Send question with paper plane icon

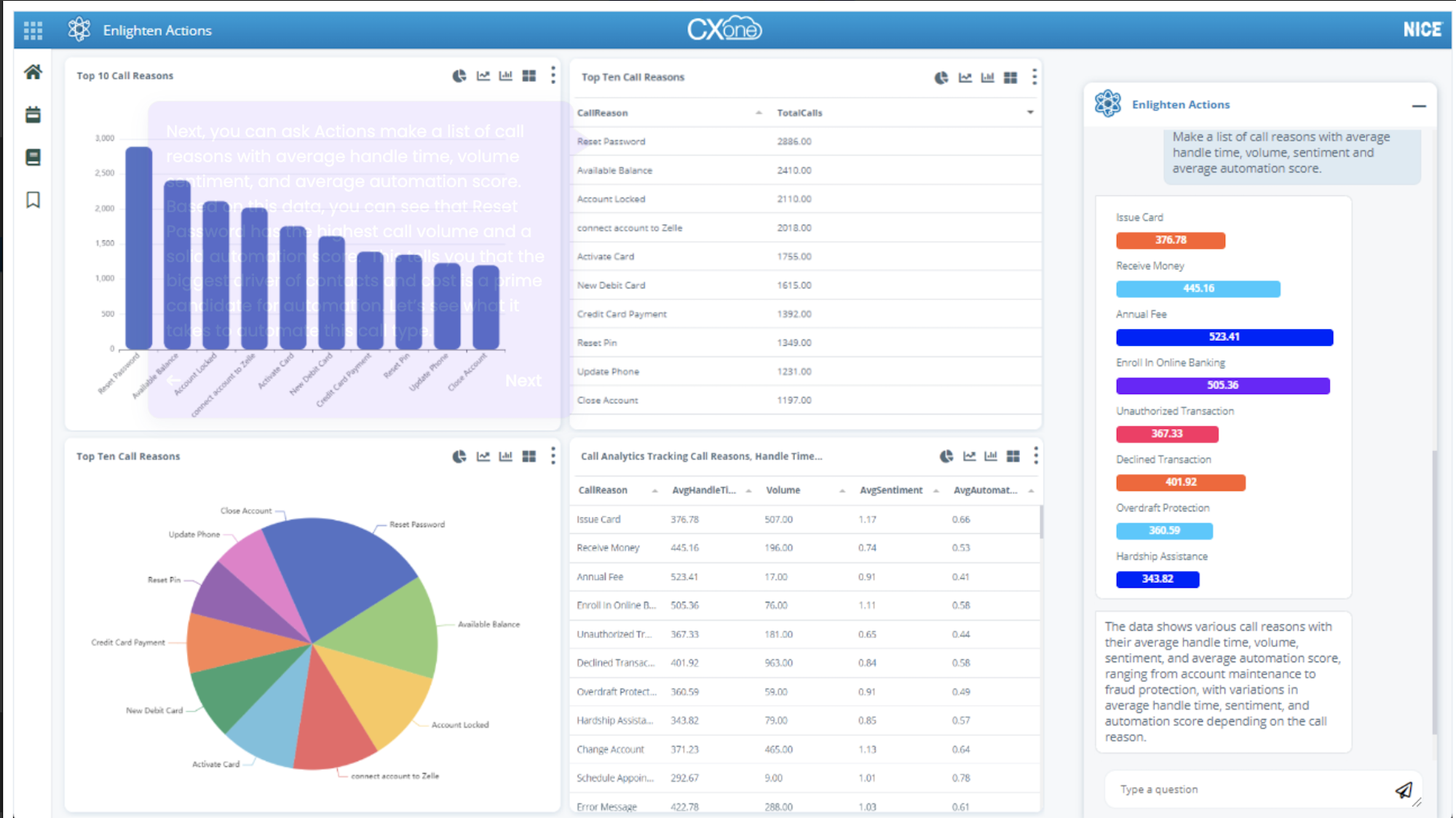coord(1404,790)
